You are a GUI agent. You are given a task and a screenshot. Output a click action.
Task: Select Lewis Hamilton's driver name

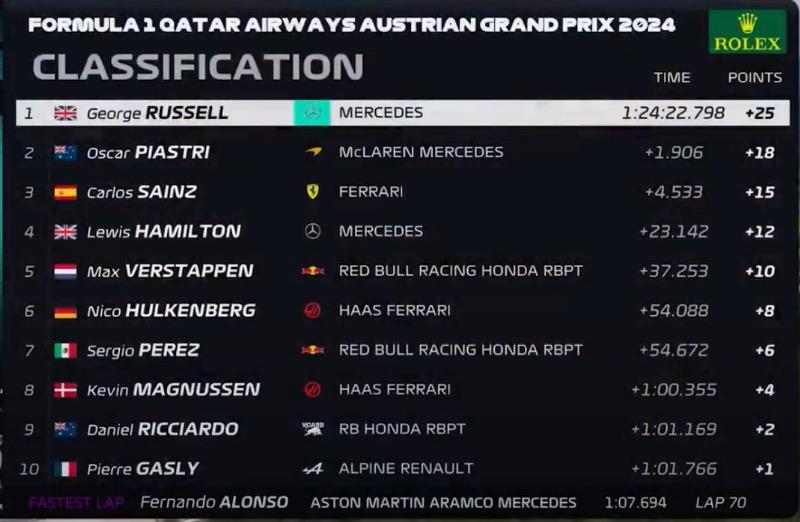click(x=163, y=232)
